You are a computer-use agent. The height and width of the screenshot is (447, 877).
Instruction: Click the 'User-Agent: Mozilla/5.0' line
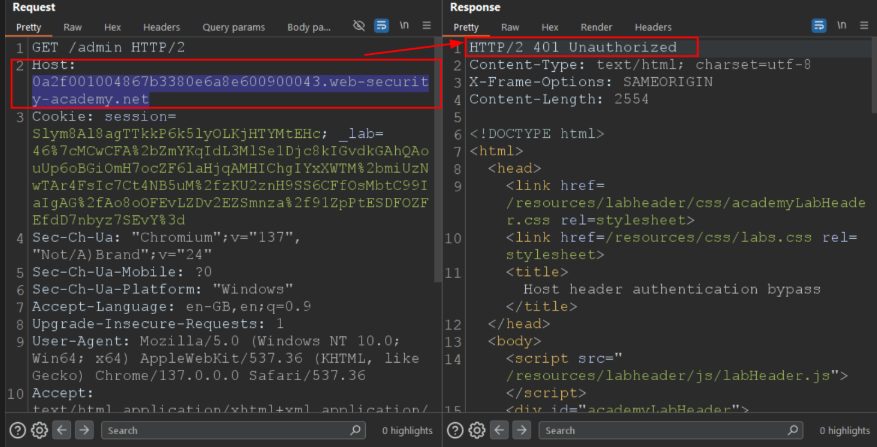[215, 342]
